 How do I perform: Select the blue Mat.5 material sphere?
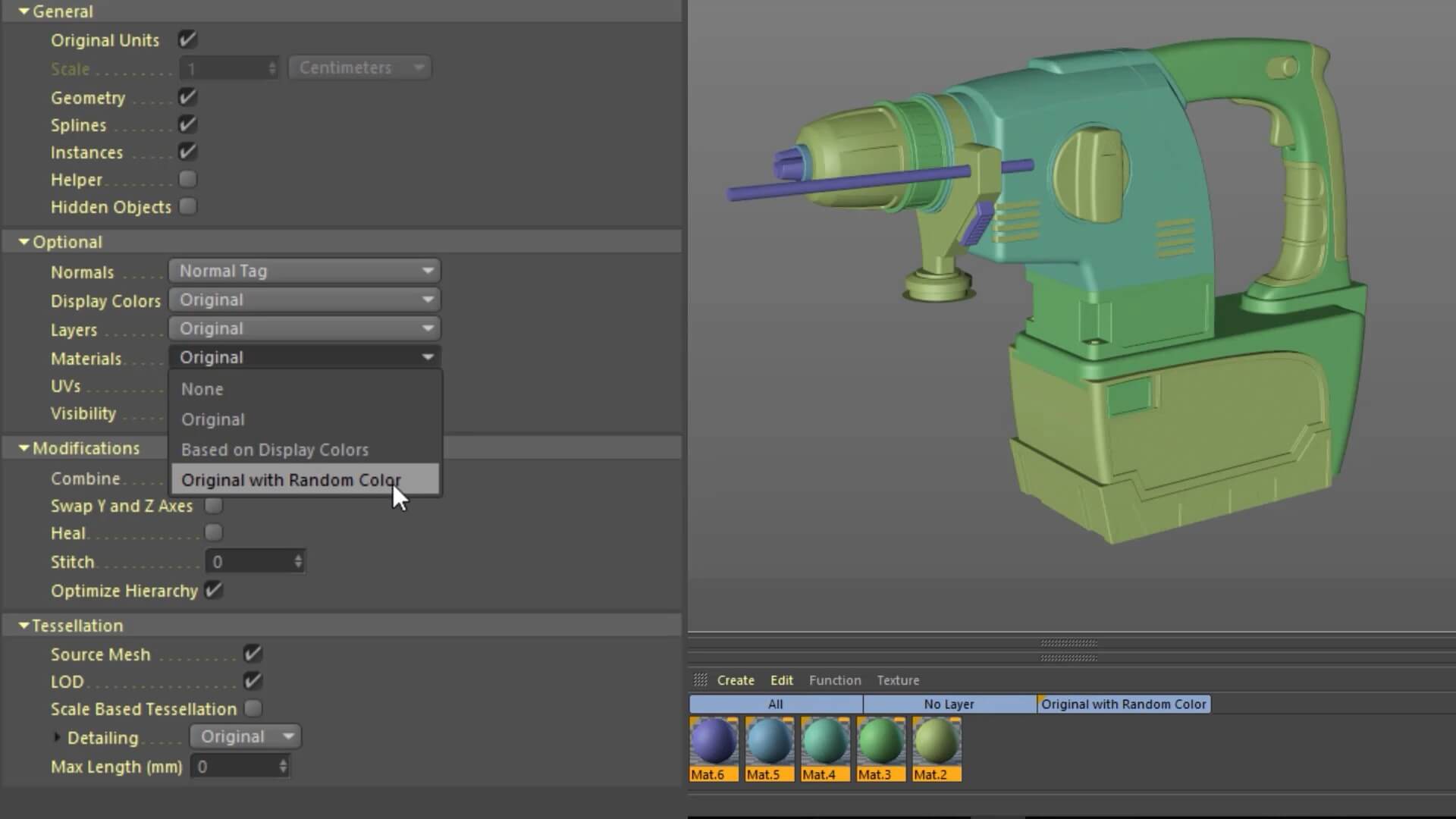[769, 742]
